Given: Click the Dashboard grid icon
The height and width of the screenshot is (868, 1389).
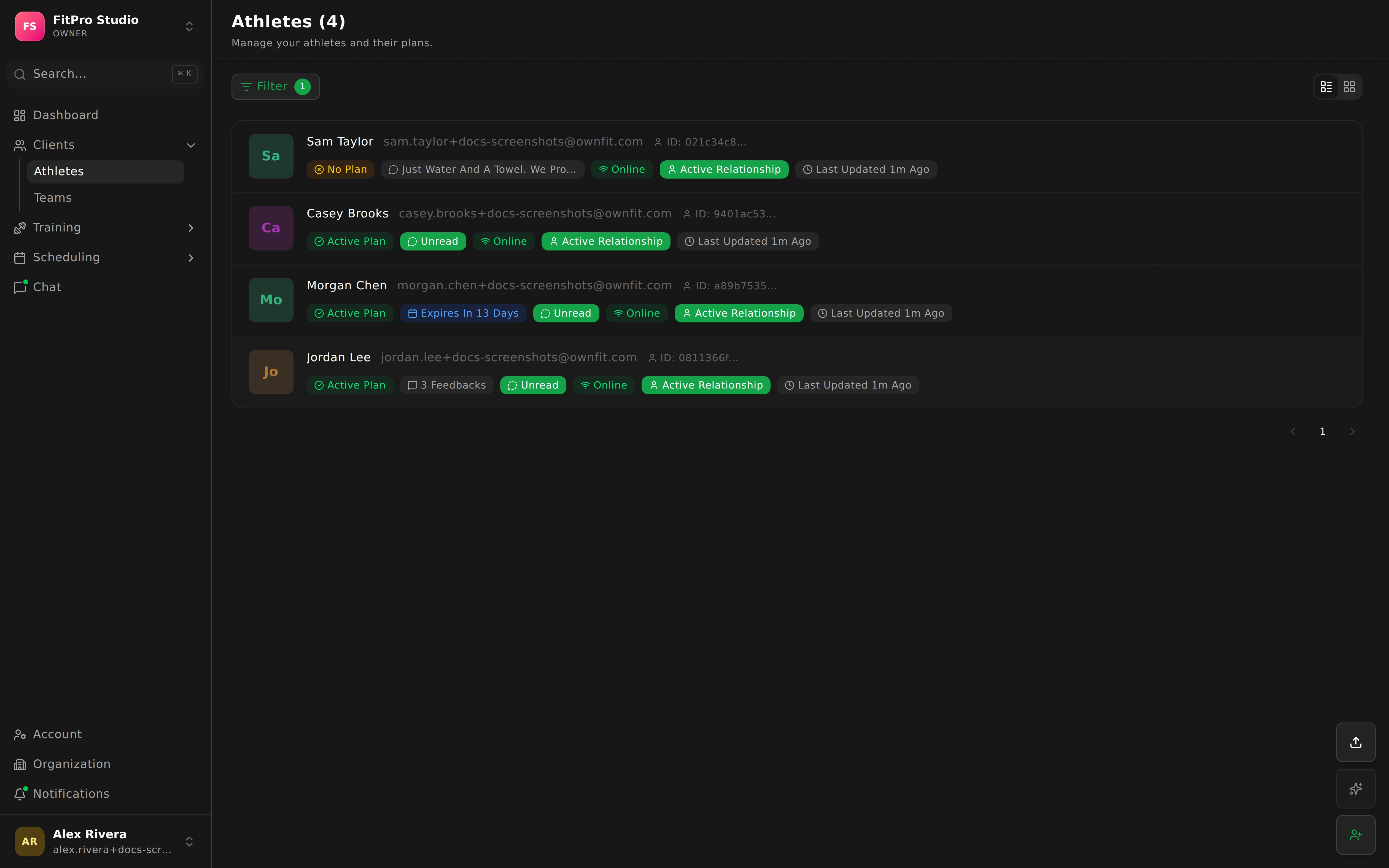Looking at the screenshot, I should pyautogui.click(x=20, y=116).
